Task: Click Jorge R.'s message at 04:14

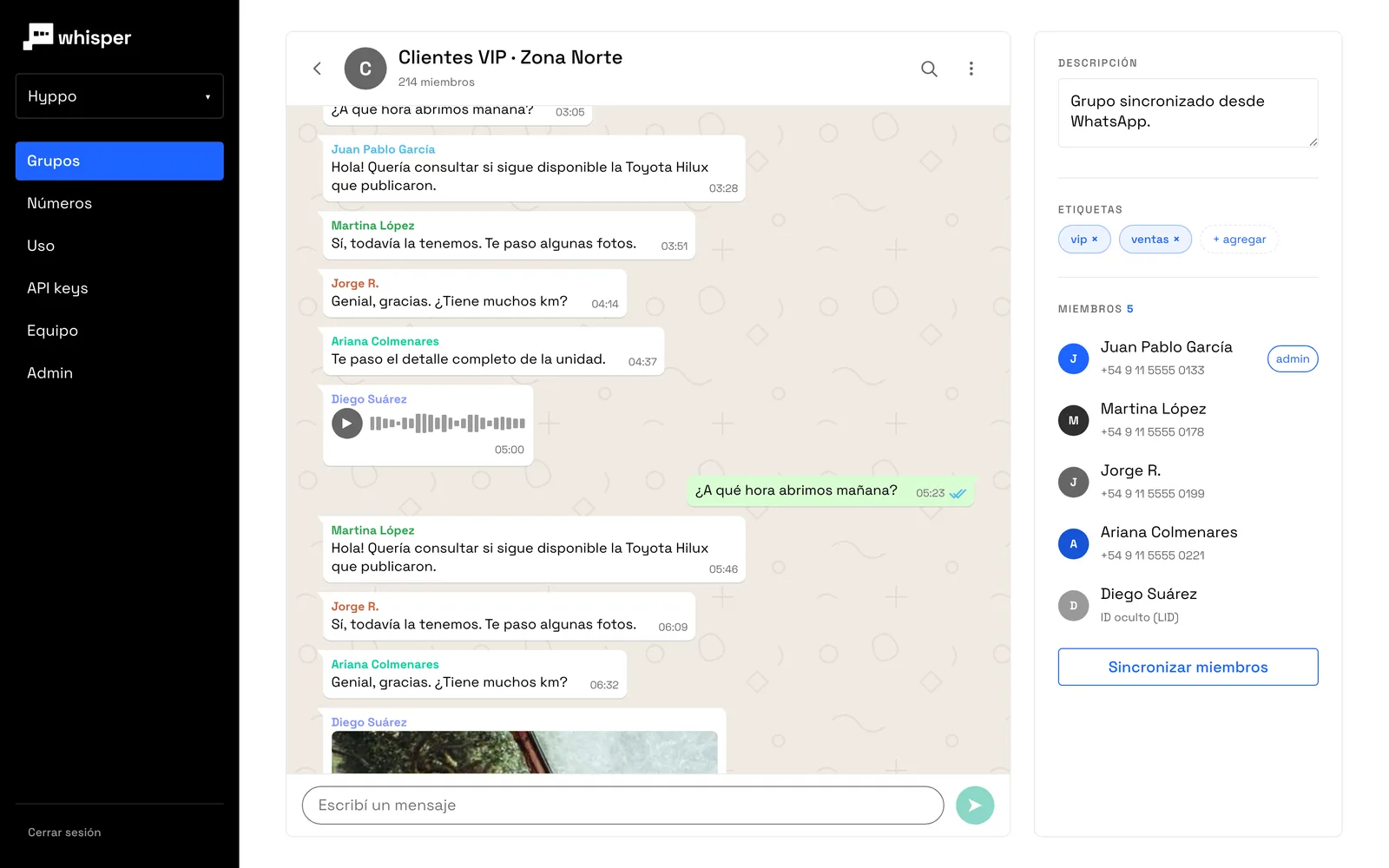Action: tap(474, 294)
